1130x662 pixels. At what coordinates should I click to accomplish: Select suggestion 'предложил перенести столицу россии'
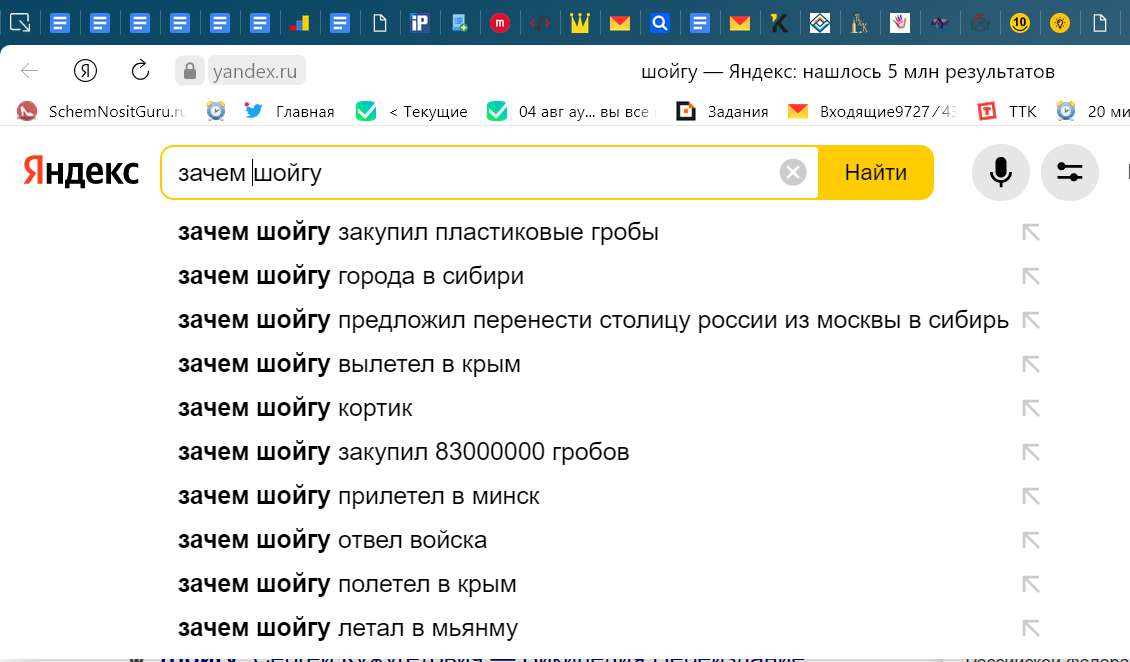click(x=593, y=321)
